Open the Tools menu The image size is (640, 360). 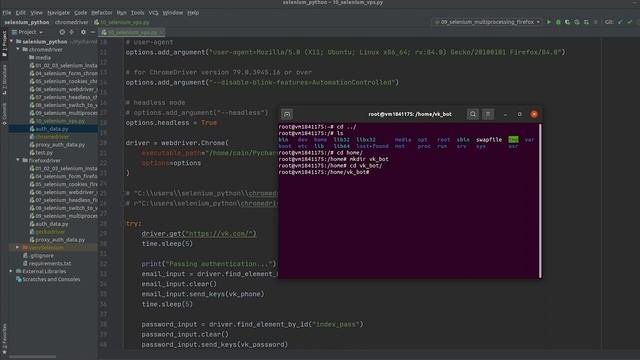pyautogui.click(x=137, y=13)
